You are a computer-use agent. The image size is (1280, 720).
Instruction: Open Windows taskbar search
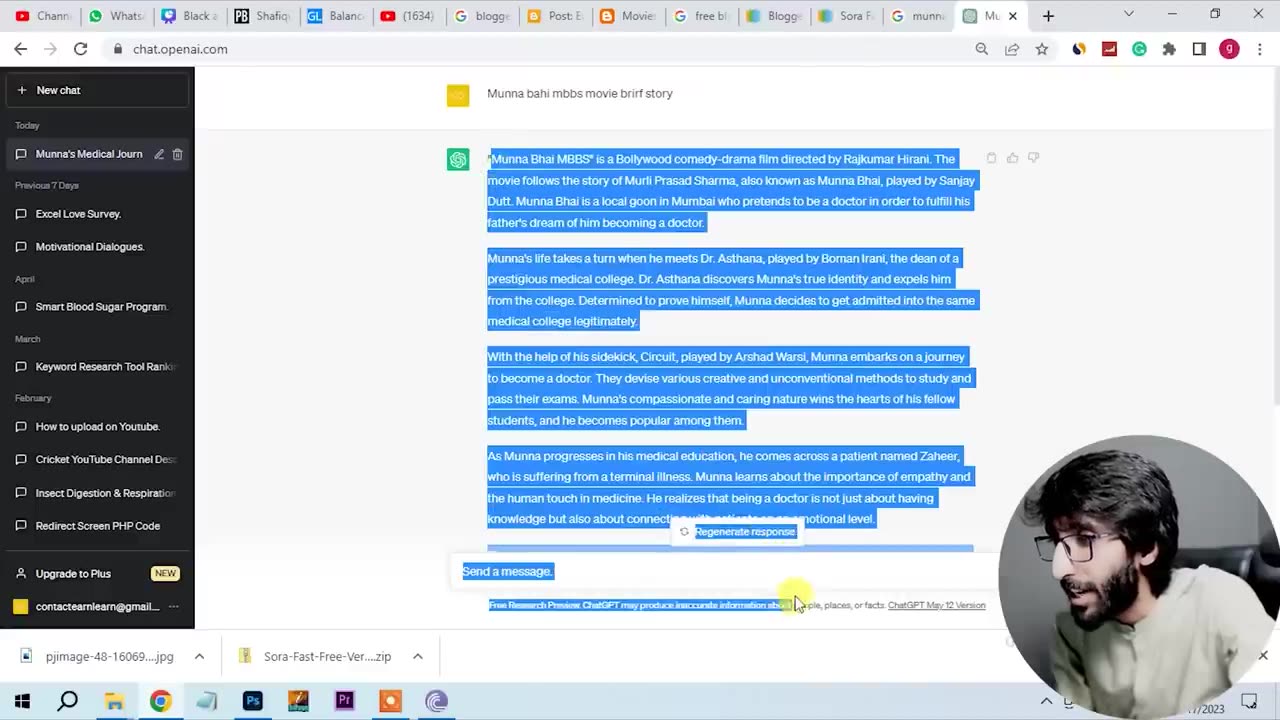point(67,701)
